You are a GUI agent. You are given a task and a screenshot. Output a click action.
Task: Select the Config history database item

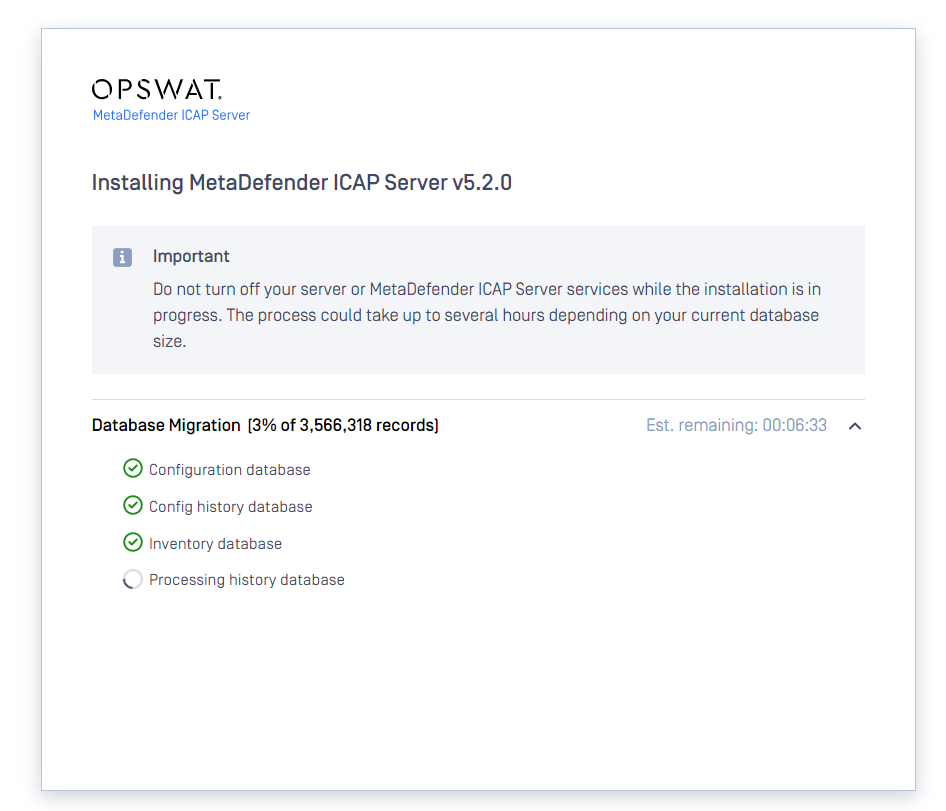tap(230, 507)
